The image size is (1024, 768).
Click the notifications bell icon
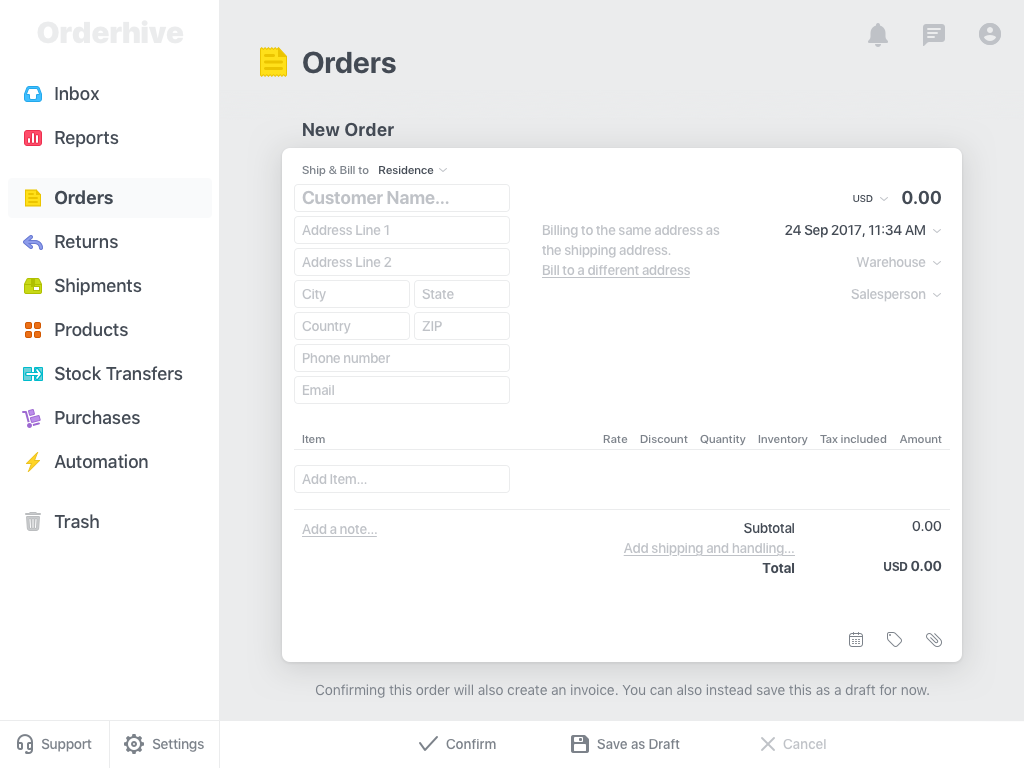[878, 35]
